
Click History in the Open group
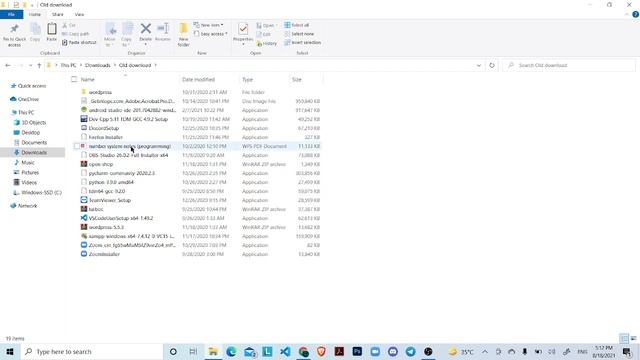pyautogui.click(x=267, y=43)
